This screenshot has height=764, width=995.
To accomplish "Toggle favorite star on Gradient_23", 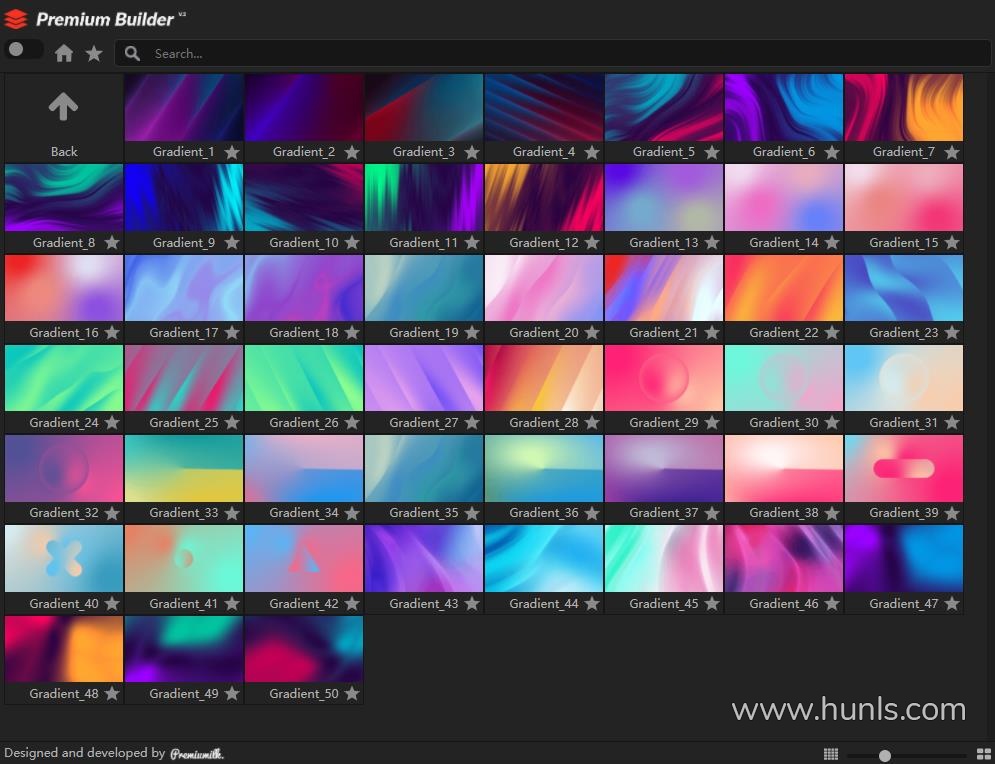I will [952, 333].
